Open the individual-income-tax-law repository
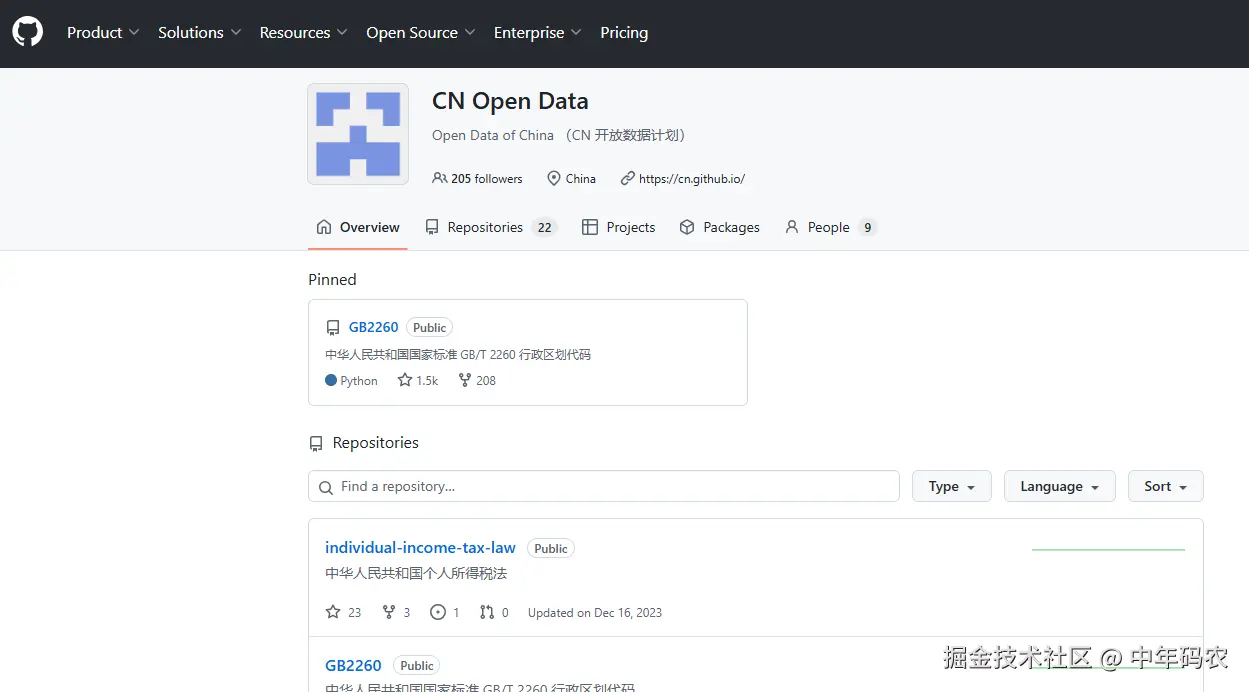Viewport: 1249px width, 692px height. coord(420,547)
